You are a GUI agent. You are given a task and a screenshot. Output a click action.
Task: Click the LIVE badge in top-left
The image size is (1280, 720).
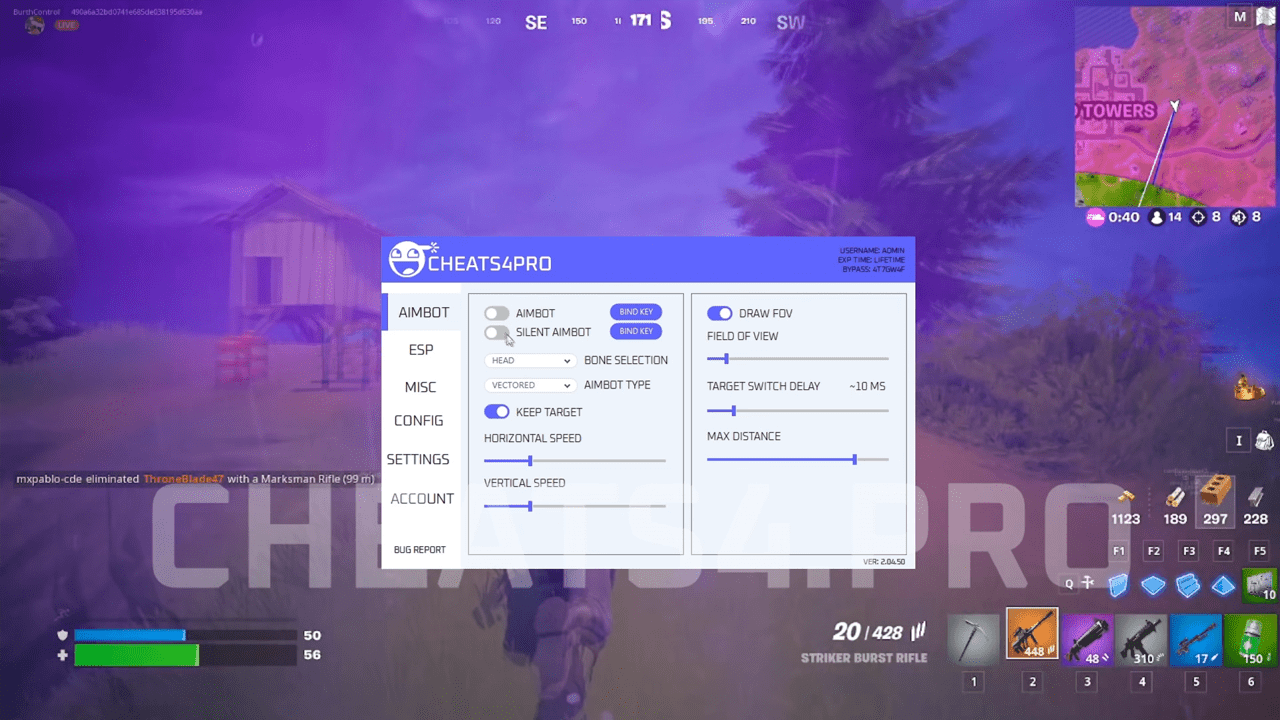pyautogui.click(x=67, y=25)
